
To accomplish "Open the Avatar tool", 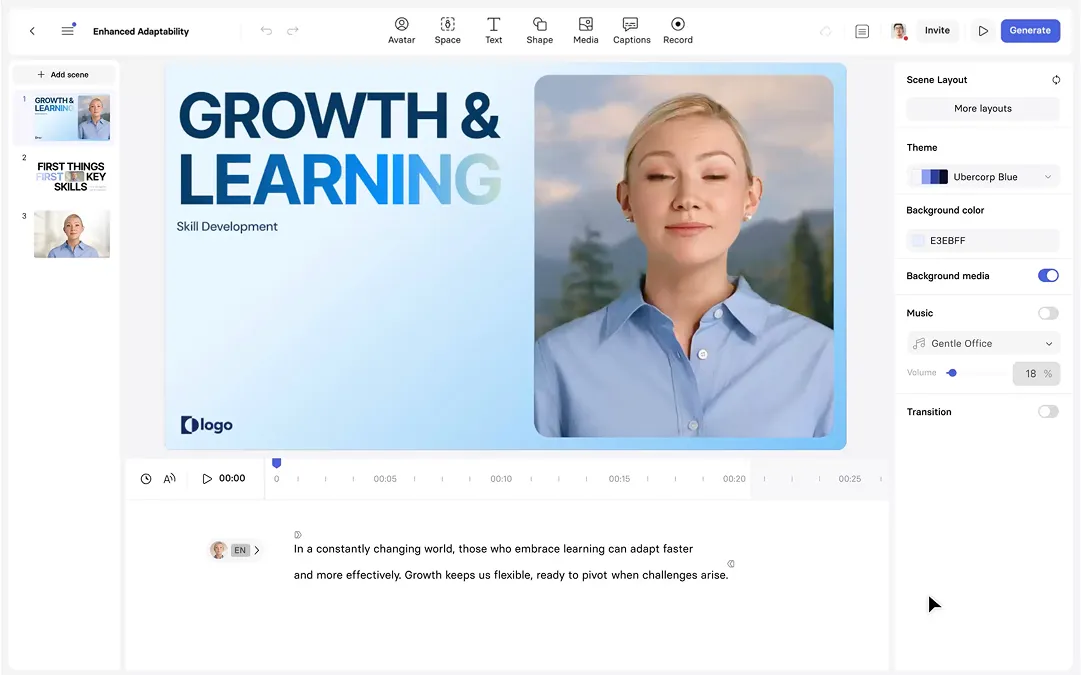I will tap(401, 30).
